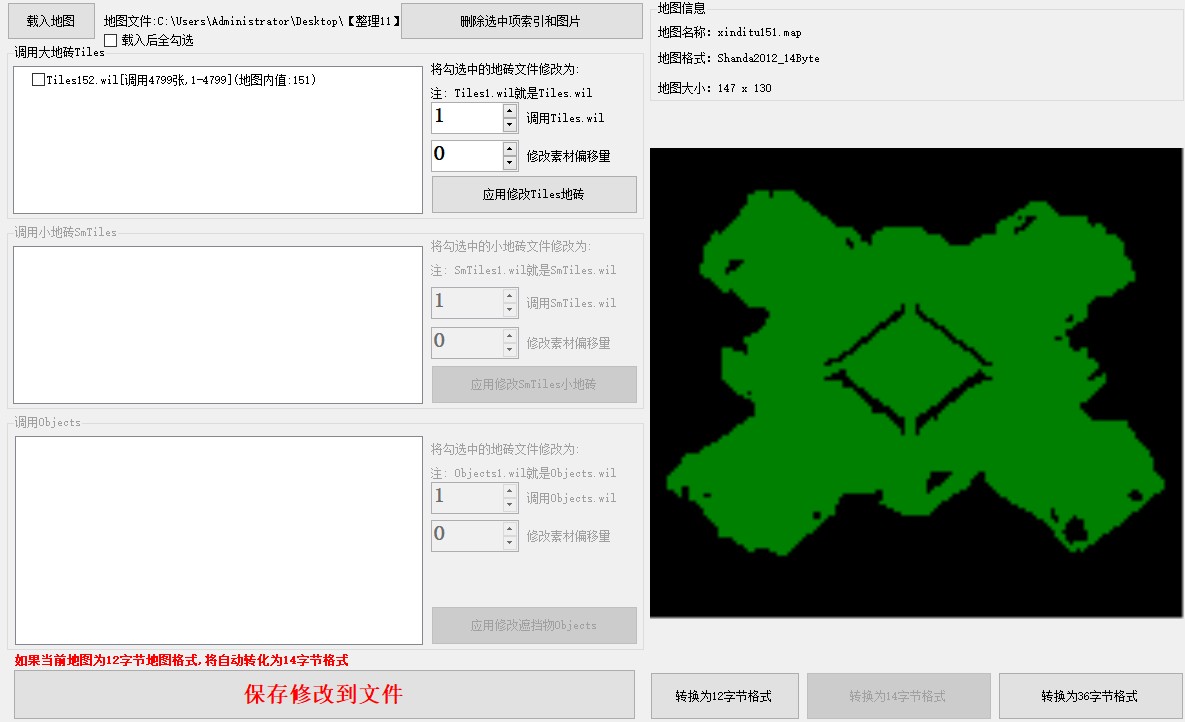Viewport: 1185px width, 722px height.
Task: Click inside the 调用Objects list box
Action: click(x=218, y=540)
